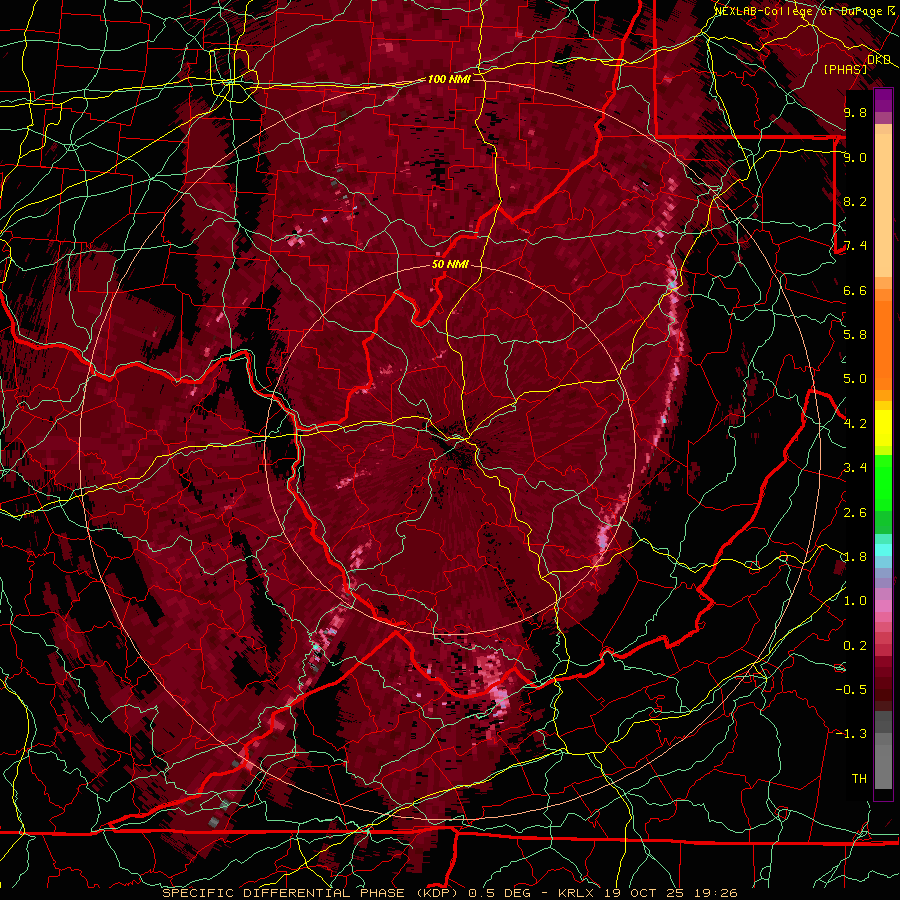Click the 3.4 legend value
The height and width of the screenshot is (900, 900).
coord(855,468)
